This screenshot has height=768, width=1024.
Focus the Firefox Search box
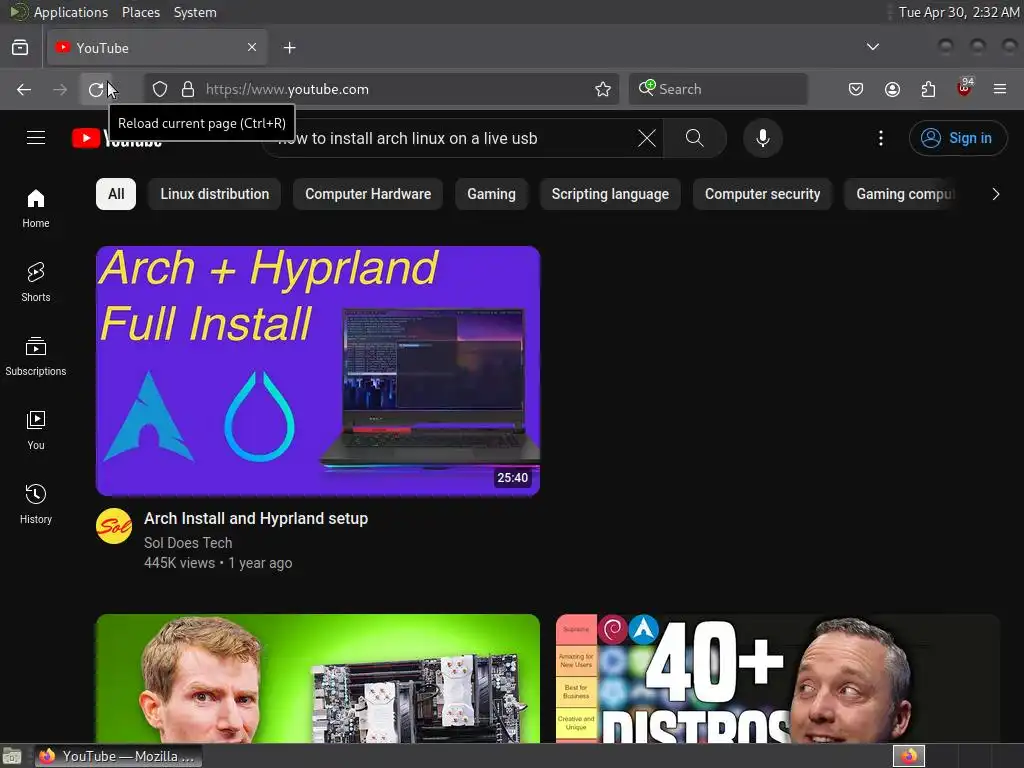pos(718,89)
